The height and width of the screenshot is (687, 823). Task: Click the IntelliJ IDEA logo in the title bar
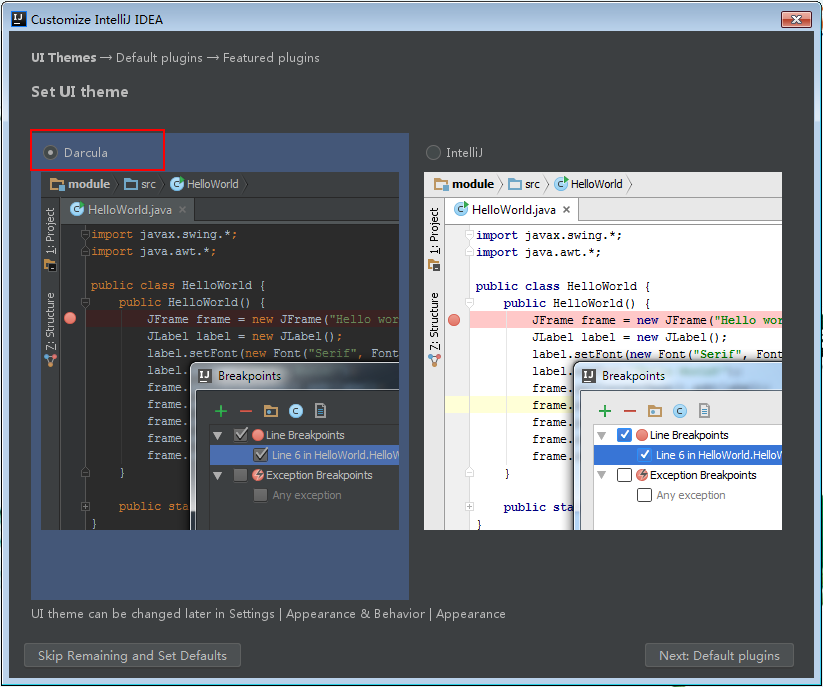pyautogui.click(x=19, y=19)
